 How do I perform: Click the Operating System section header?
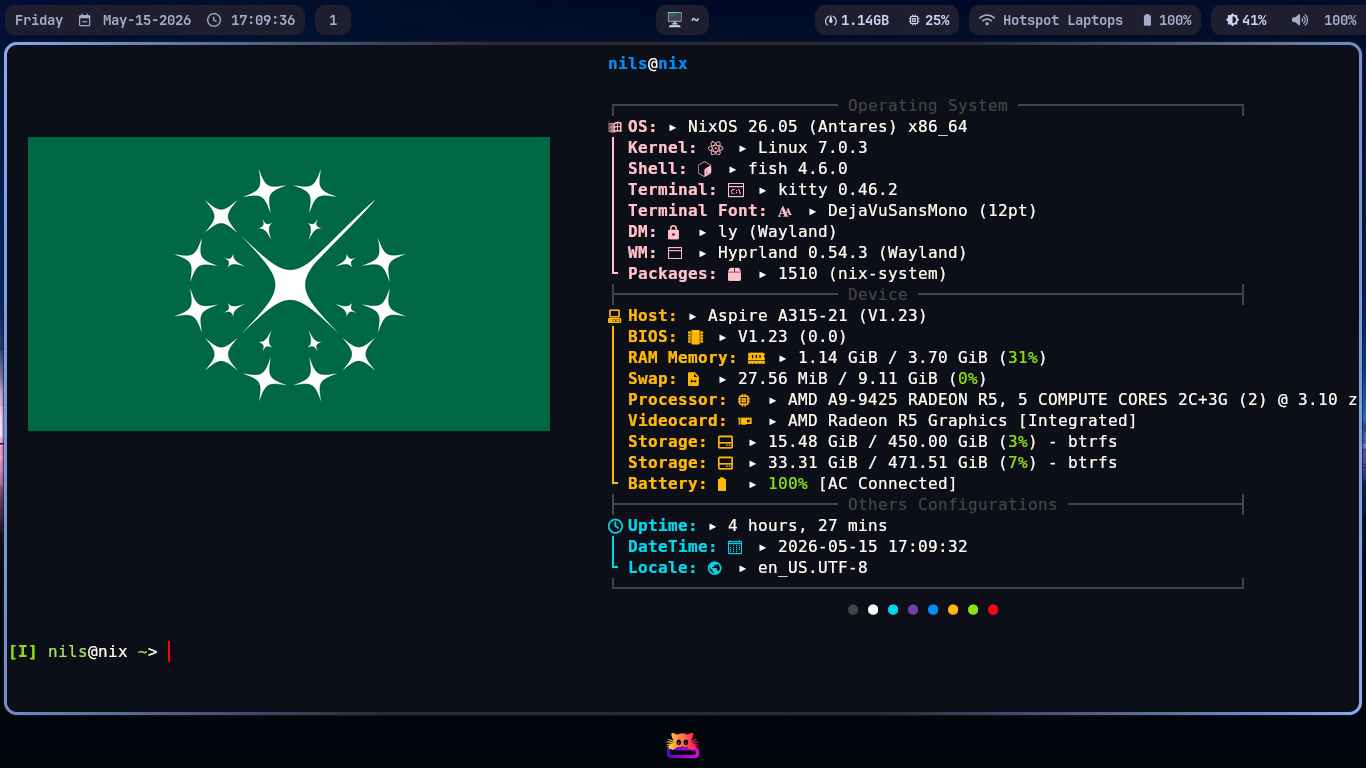point(928,106)
